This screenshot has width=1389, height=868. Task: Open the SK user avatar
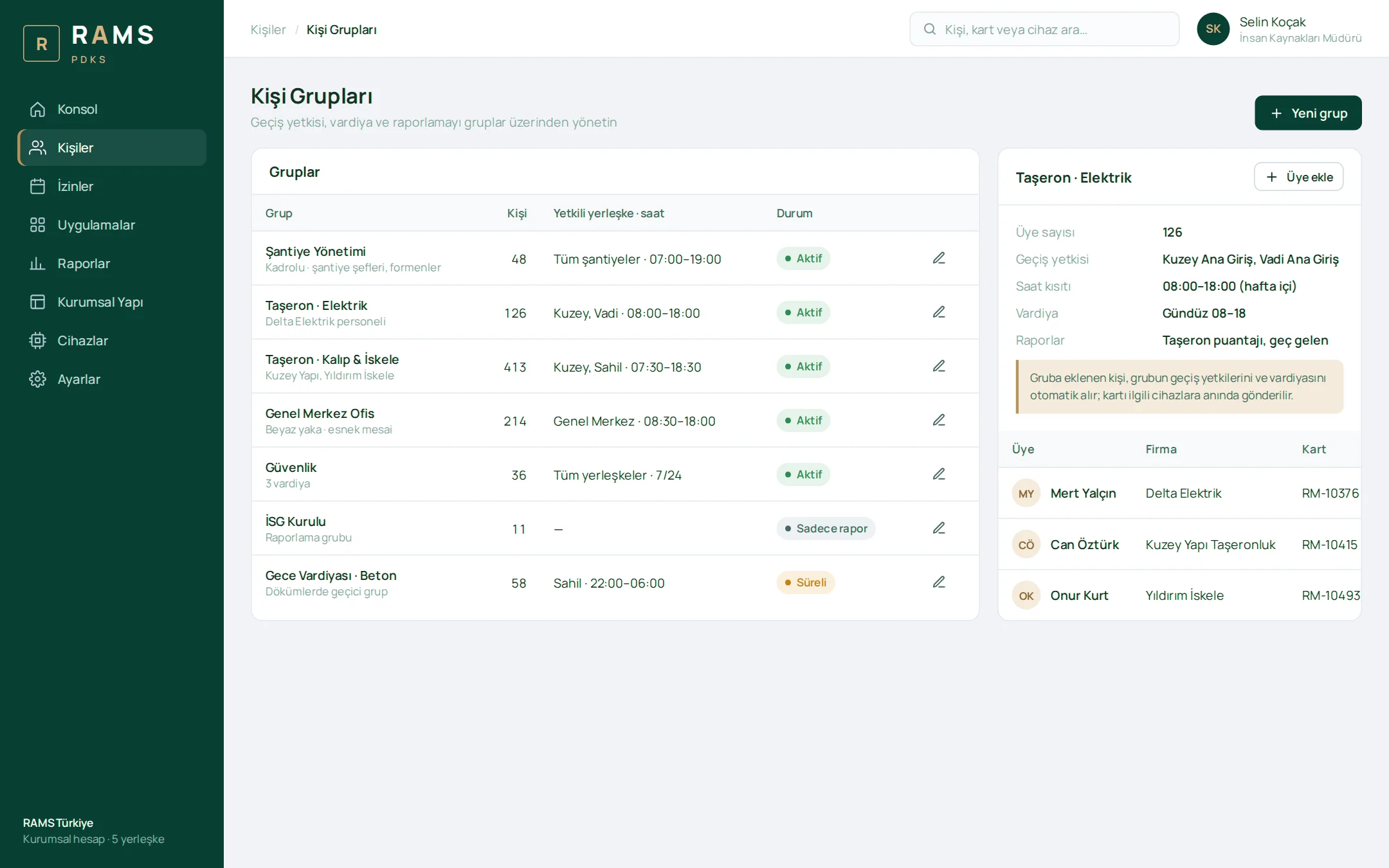(1213, 29)
